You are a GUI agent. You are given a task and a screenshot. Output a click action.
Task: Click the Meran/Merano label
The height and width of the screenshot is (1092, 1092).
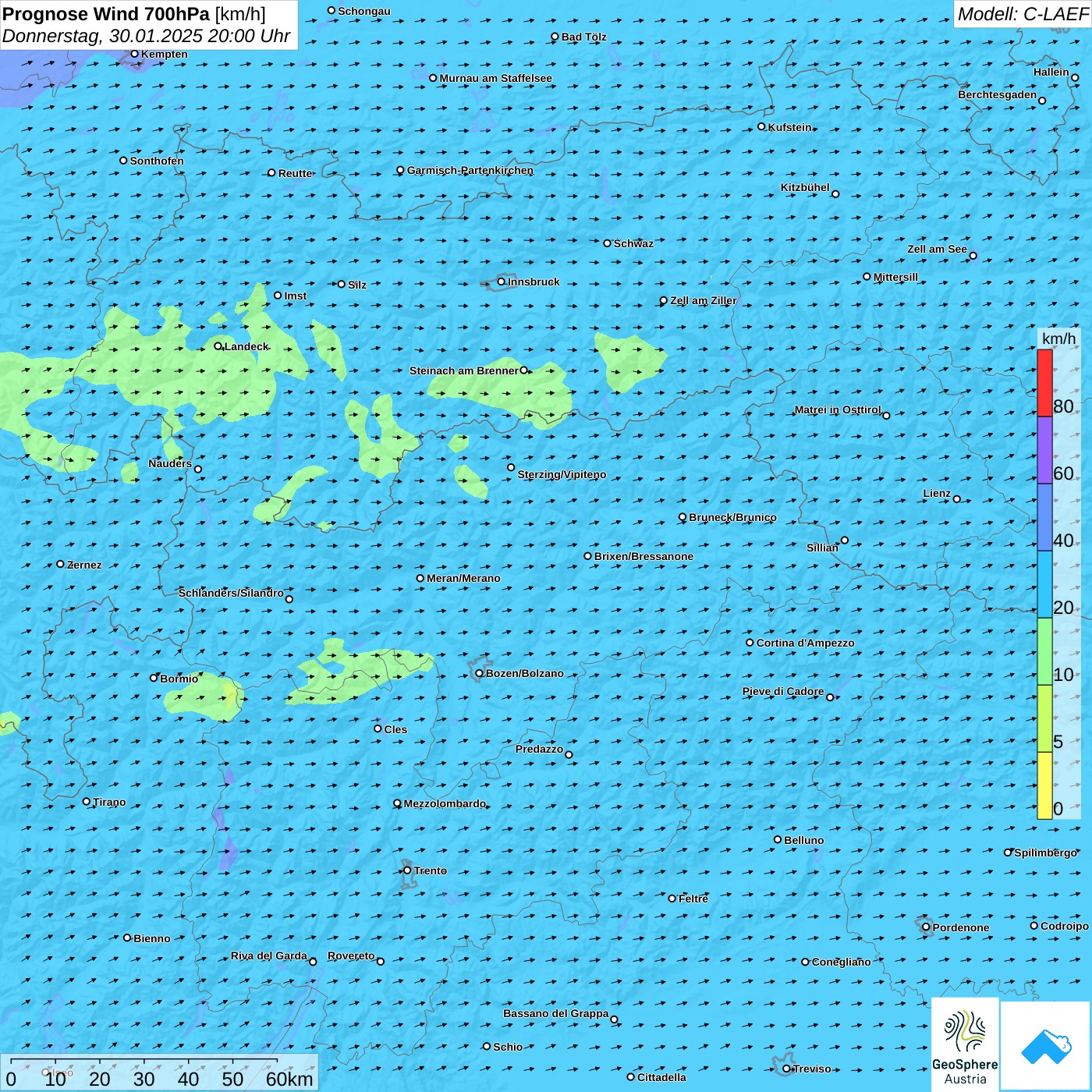coord(463,578)
